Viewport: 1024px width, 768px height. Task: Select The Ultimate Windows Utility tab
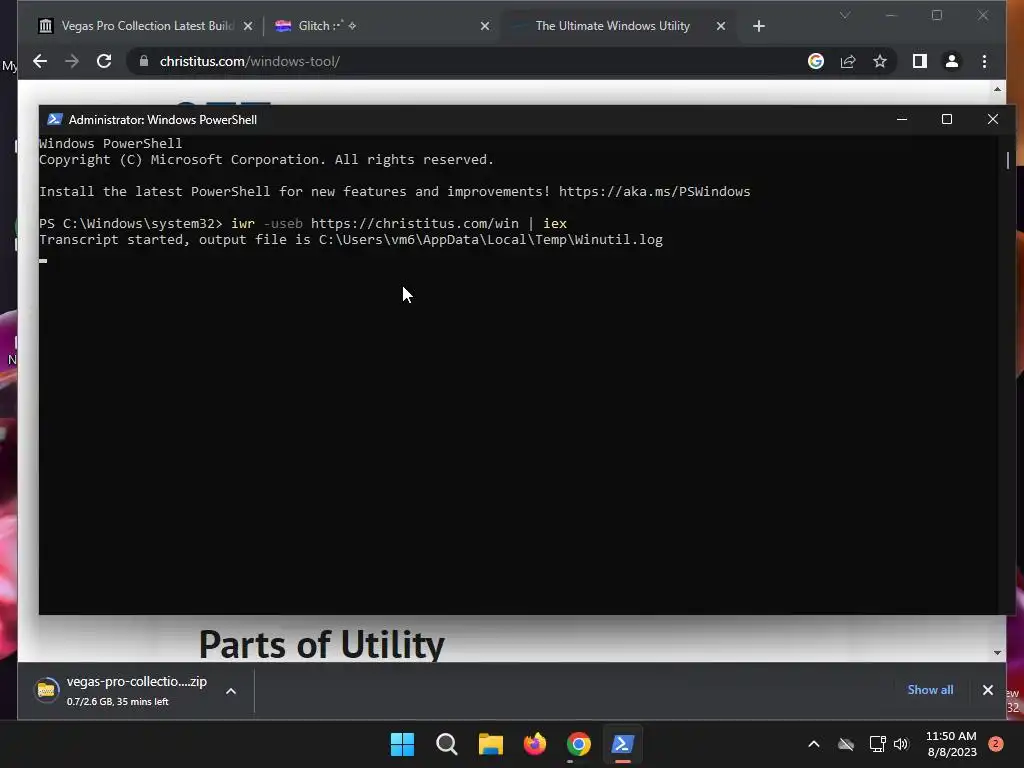pos(617,26)
